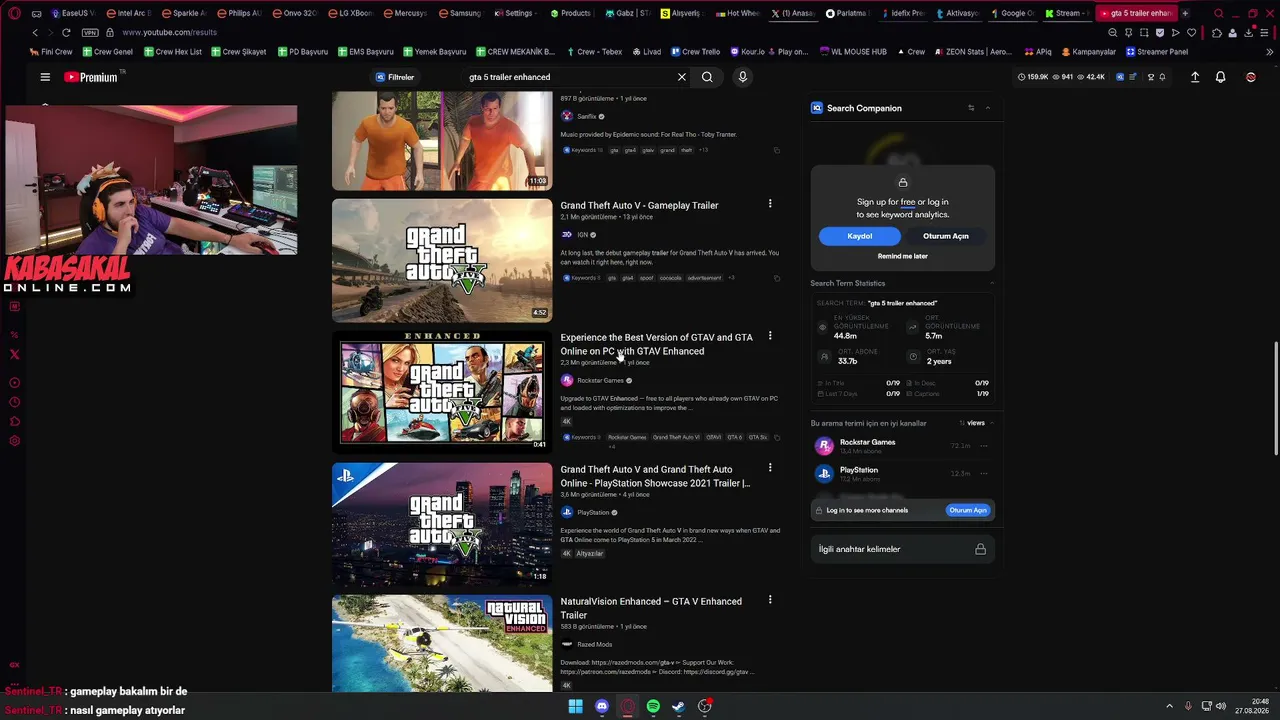Open the Filtreler filter button
Viewport: 1280px width, 720px height.
395,77
